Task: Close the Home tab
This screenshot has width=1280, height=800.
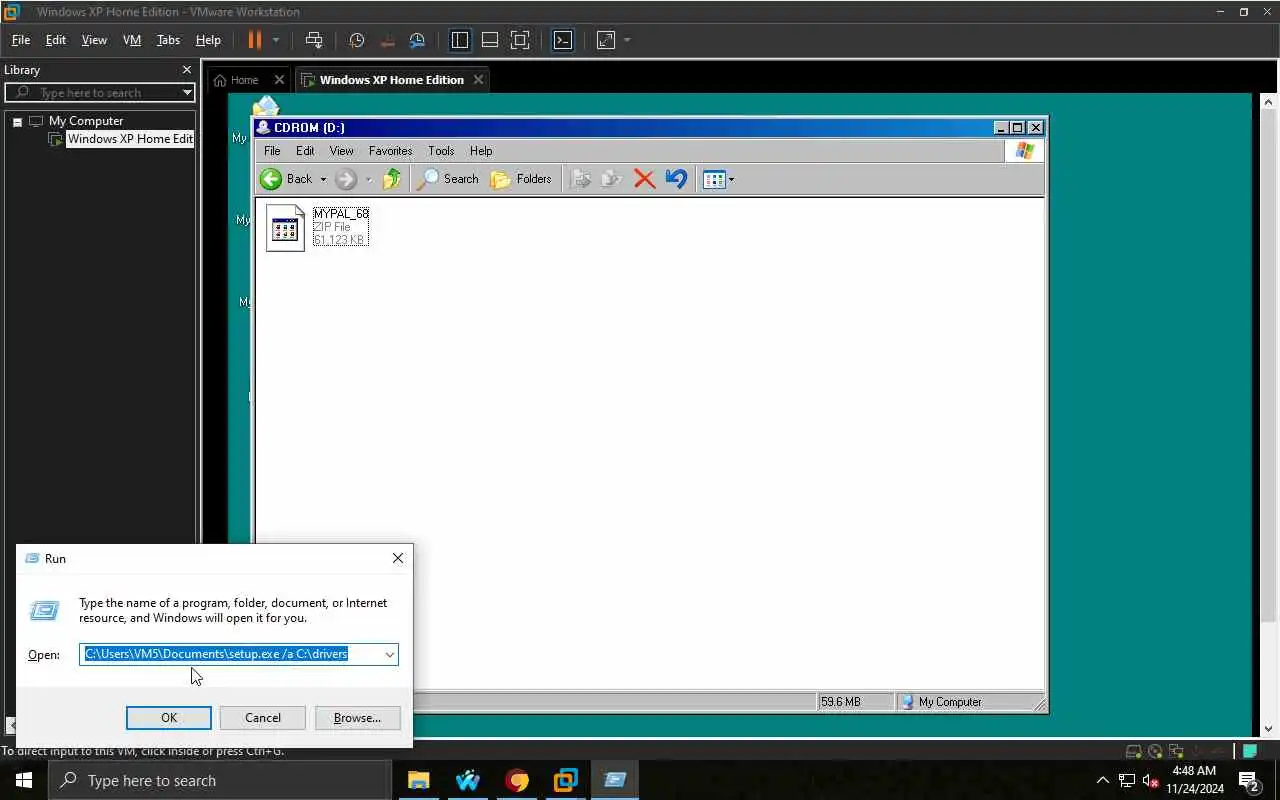Action: click(x=279, y=80)
